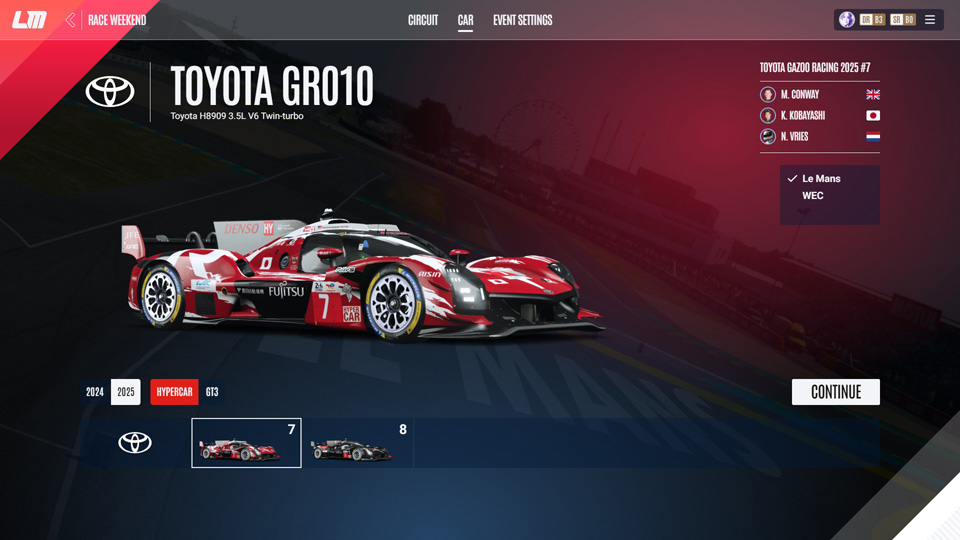
Task: Click N. Vries helmet avatar
Action: 768,137
